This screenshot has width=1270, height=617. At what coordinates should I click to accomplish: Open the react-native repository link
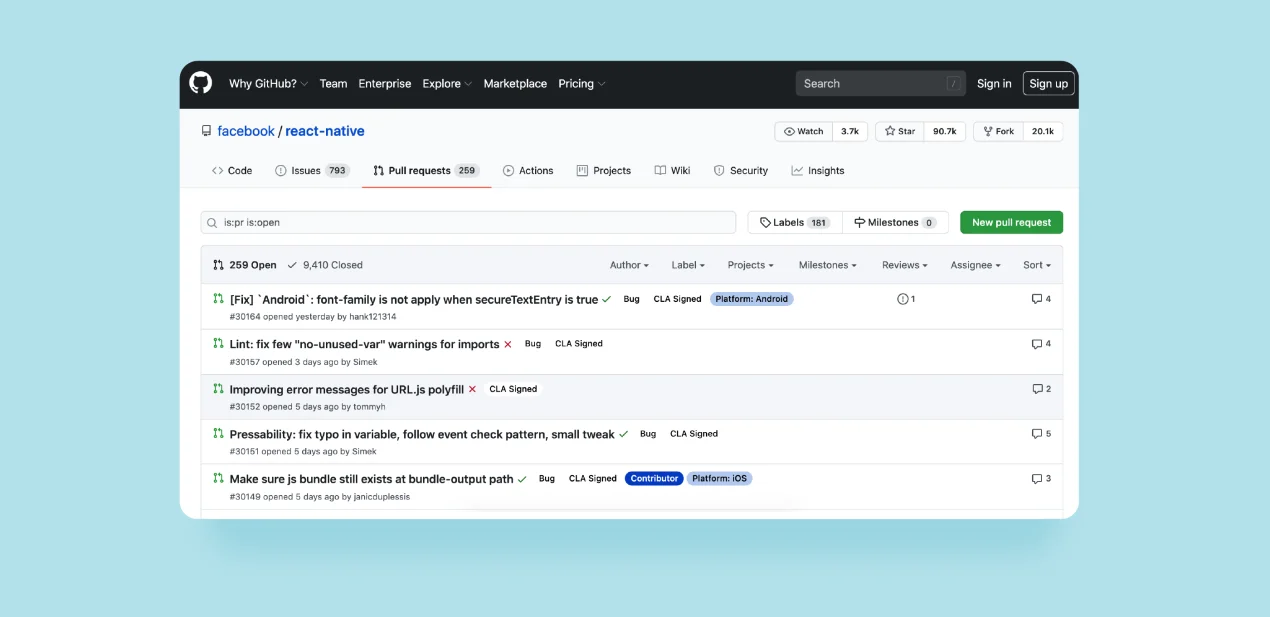pos(325,131)
